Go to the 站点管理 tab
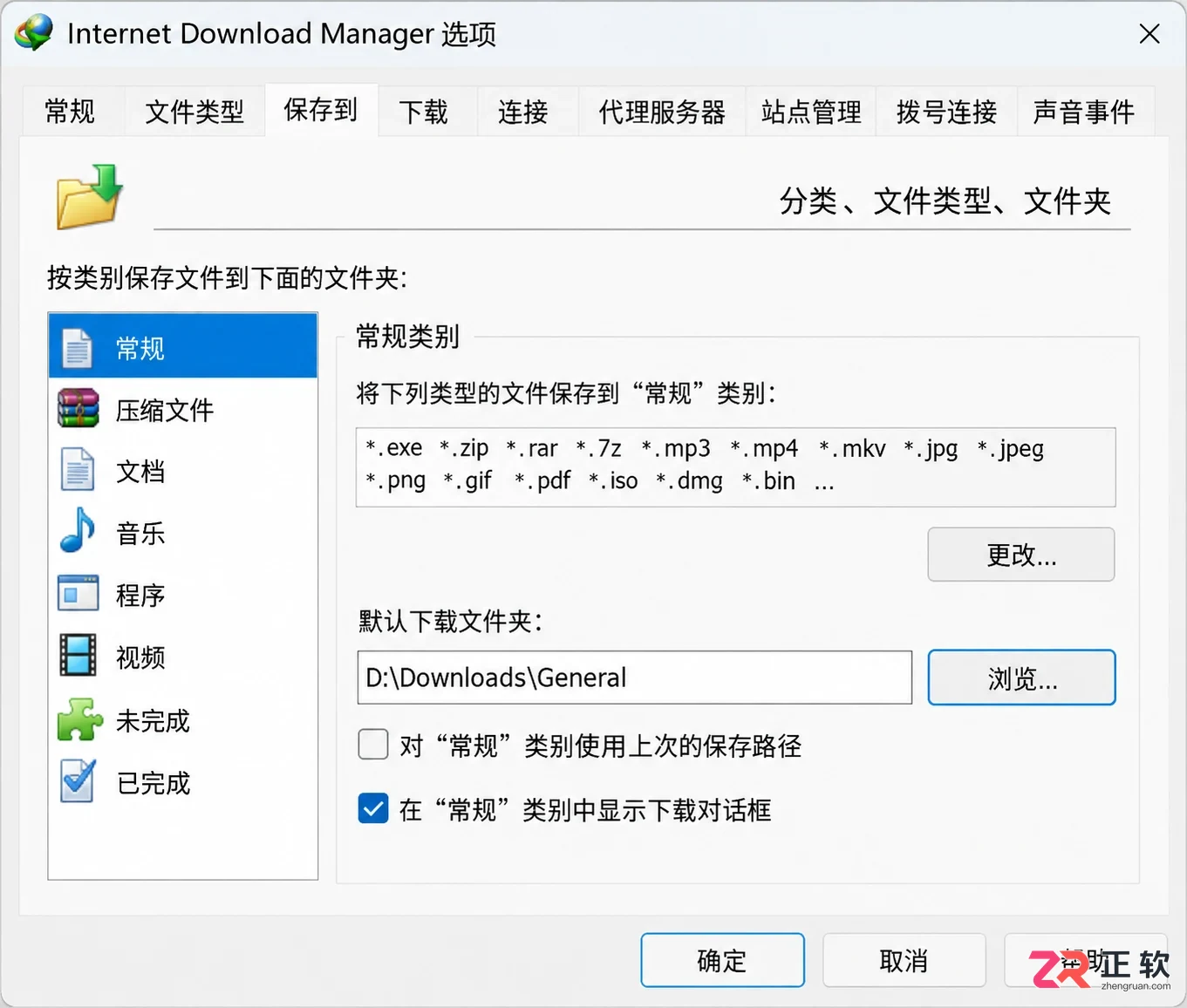Viewport: 1187px width, 1008px height. [x=811, y=112]
